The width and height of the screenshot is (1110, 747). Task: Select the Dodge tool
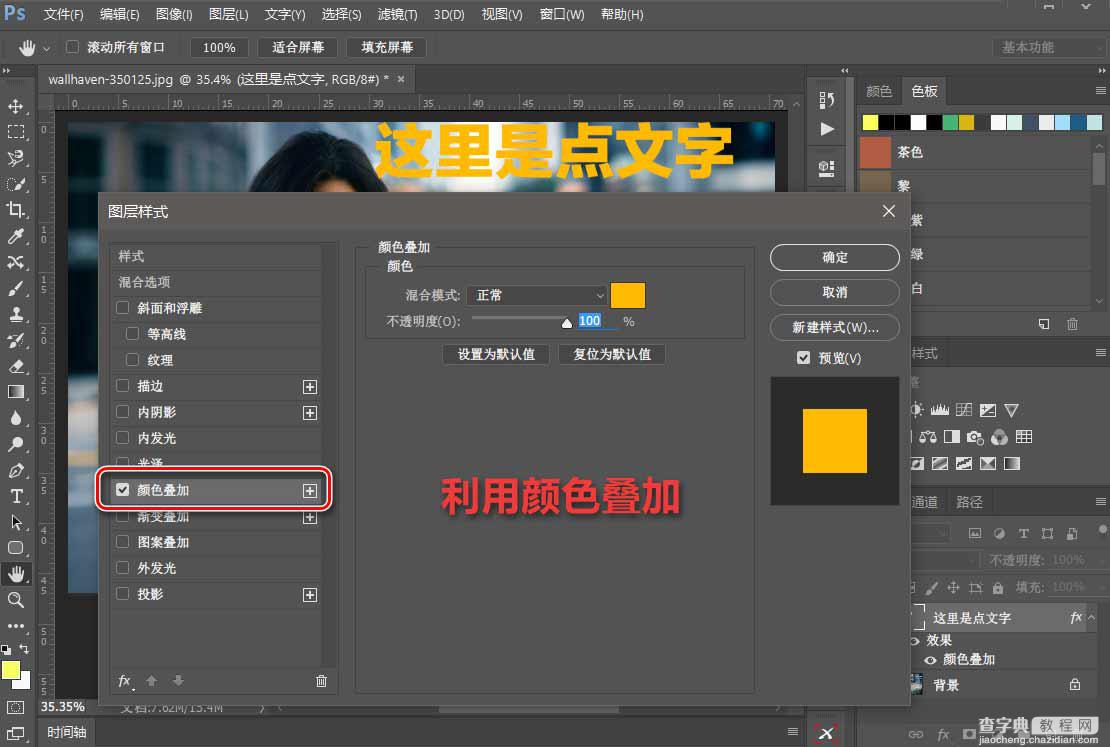click(x=16, y=444)
